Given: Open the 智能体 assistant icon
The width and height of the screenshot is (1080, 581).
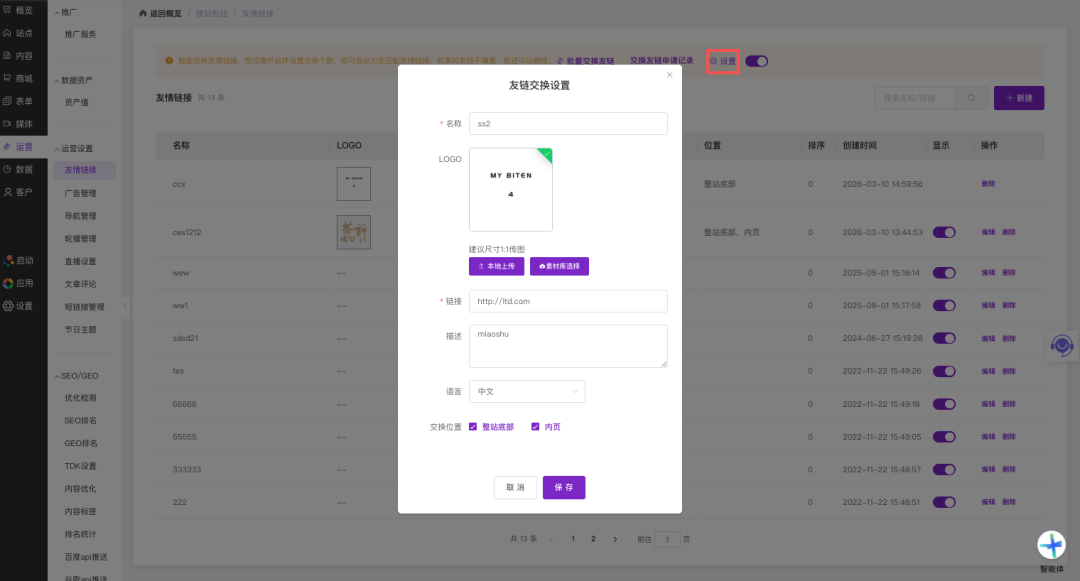Looking at the screenshot, I should 1051,545.
